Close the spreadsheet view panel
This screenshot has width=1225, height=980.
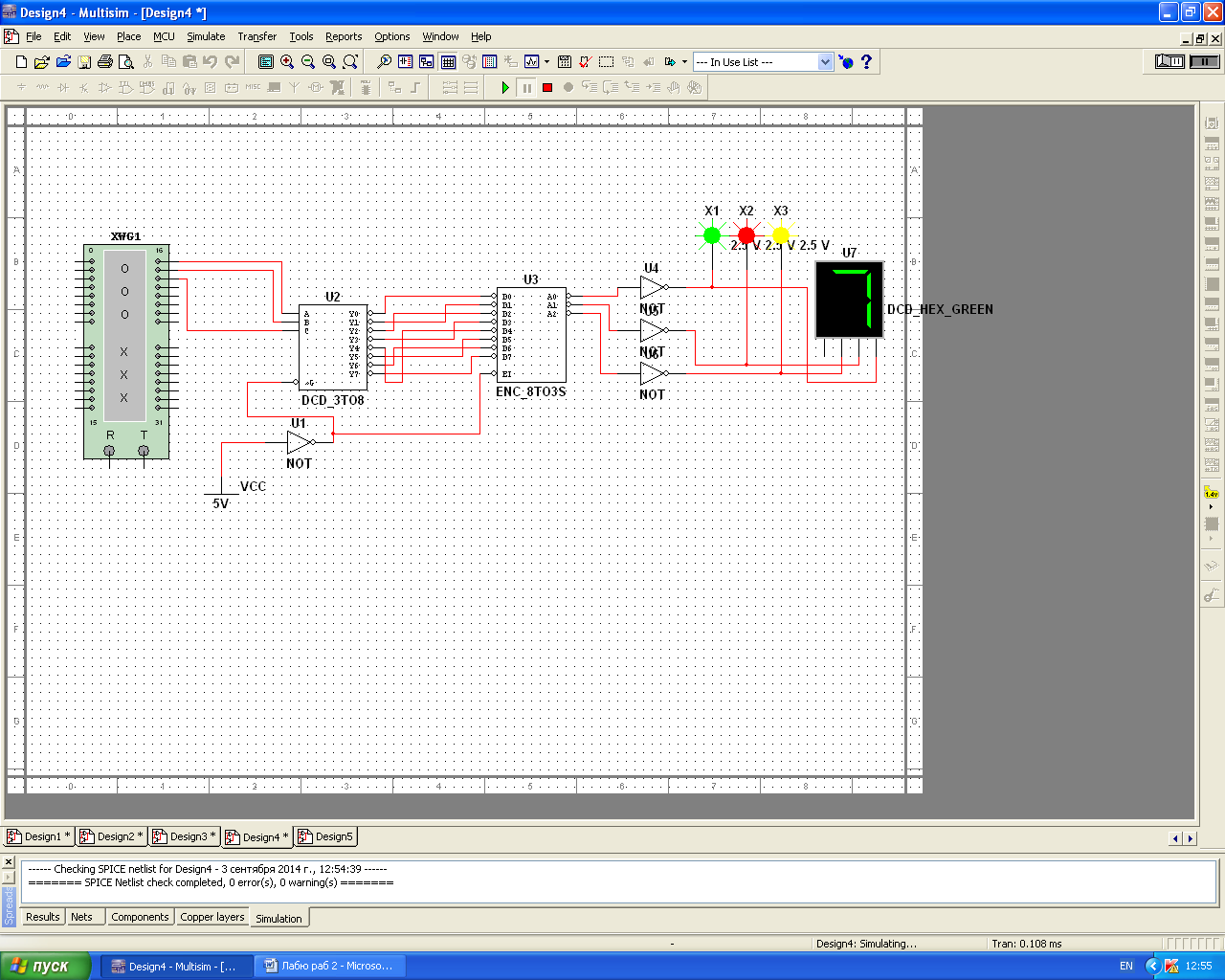pyautogui.click(x=10, y=861)
